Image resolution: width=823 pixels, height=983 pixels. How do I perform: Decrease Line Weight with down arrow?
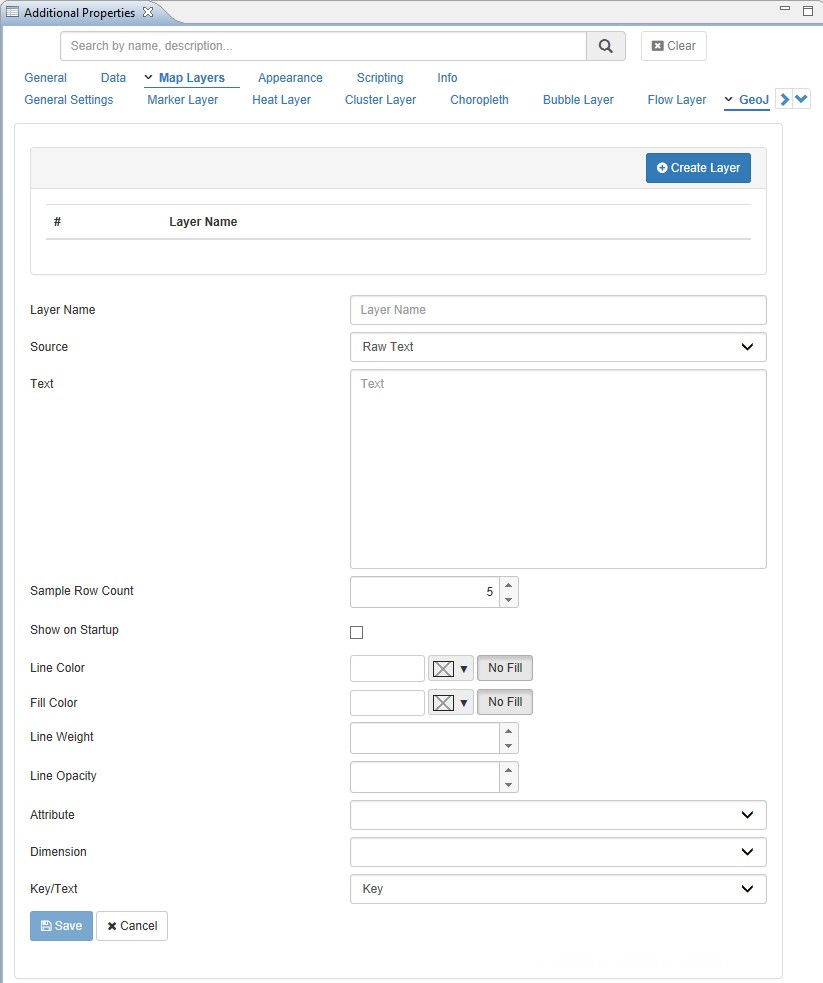pos(509,746)
